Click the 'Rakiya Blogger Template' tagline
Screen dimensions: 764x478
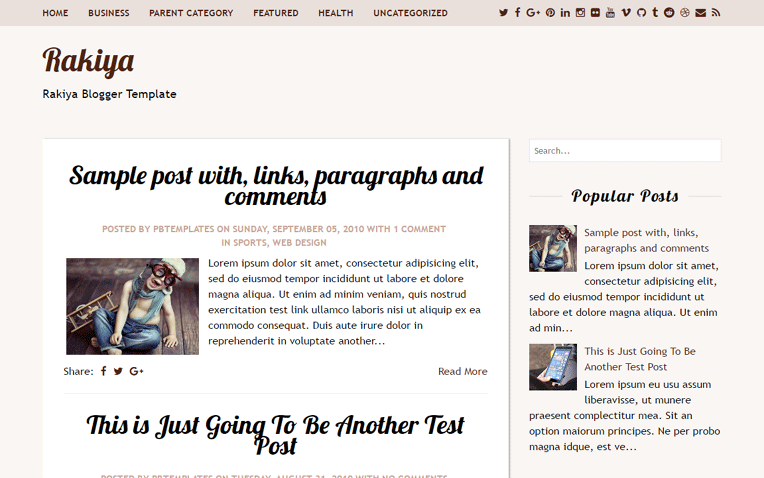(110, 94)
